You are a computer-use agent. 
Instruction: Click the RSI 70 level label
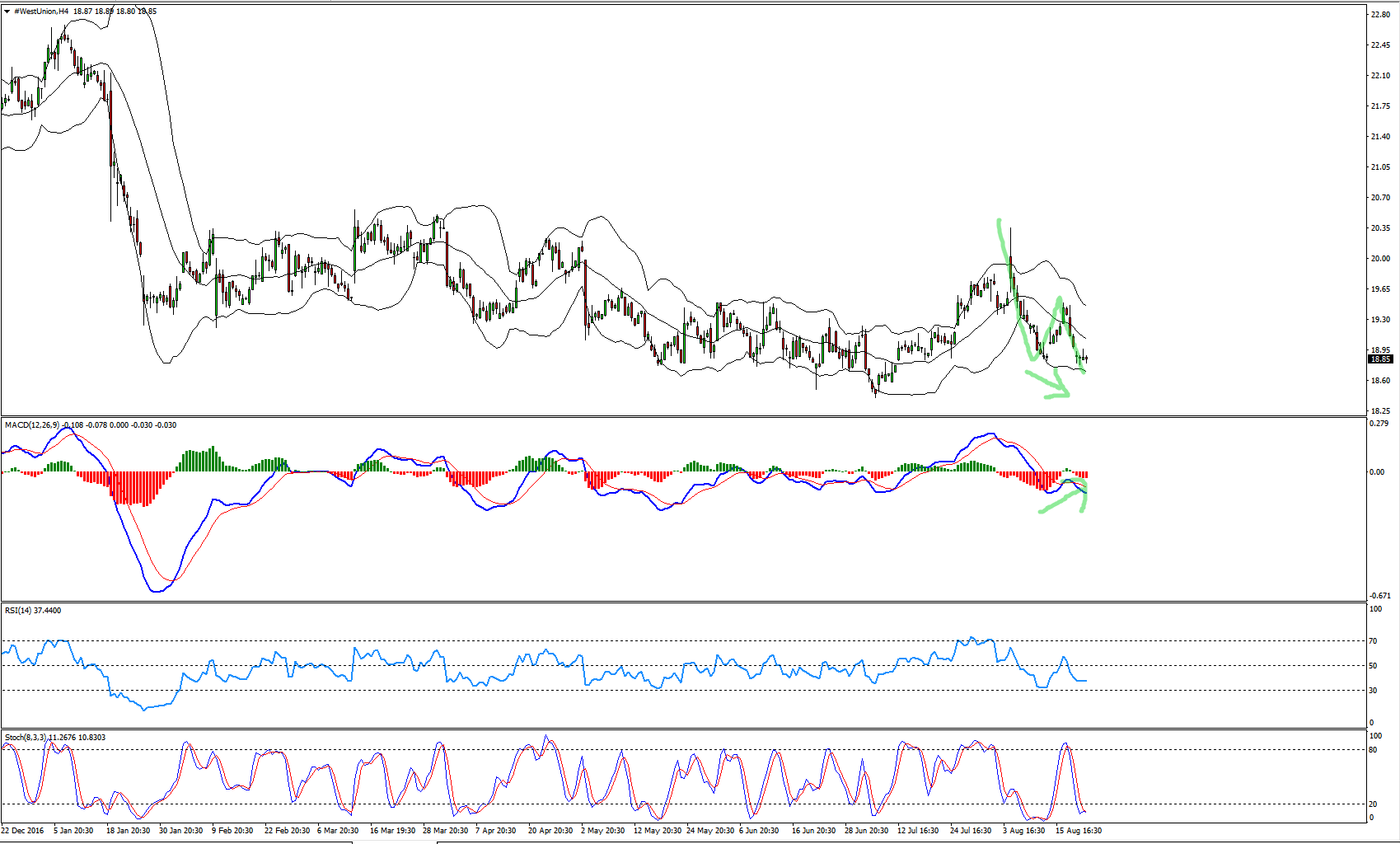pos(1373,641)
